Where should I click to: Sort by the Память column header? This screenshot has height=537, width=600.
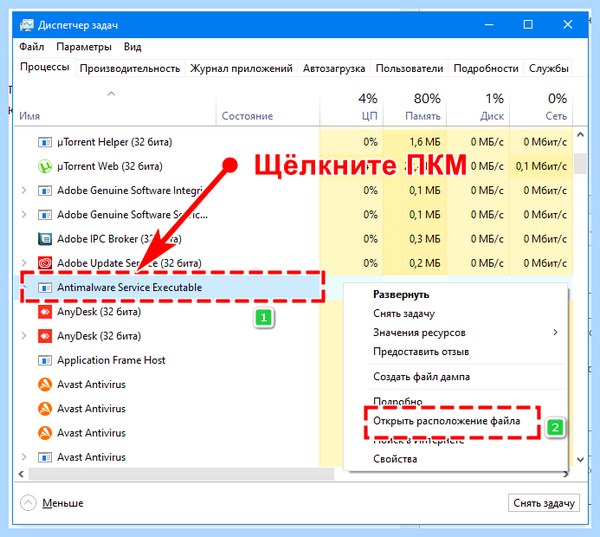pos(415,108)
